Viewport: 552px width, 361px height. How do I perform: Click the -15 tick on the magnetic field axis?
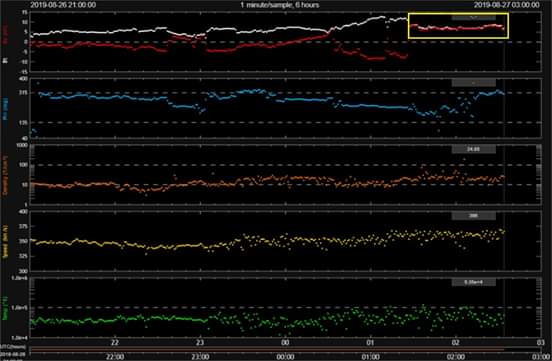[24, 71]
